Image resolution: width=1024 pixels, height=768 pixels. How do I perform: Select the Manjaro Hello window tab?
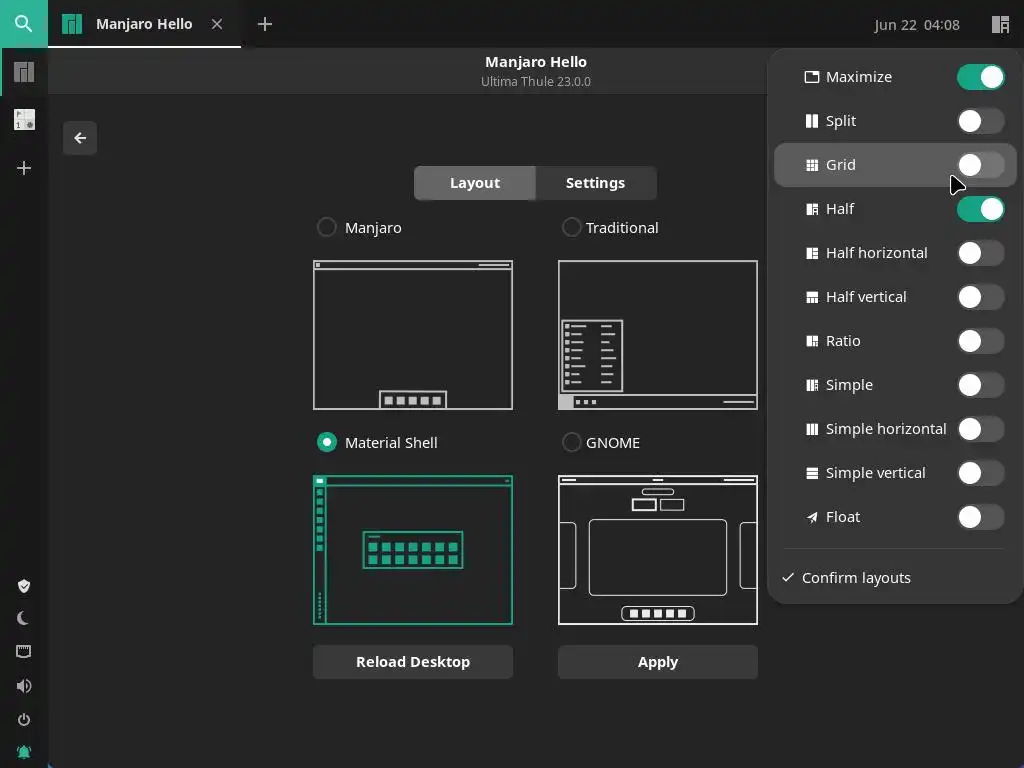point(144,24)
